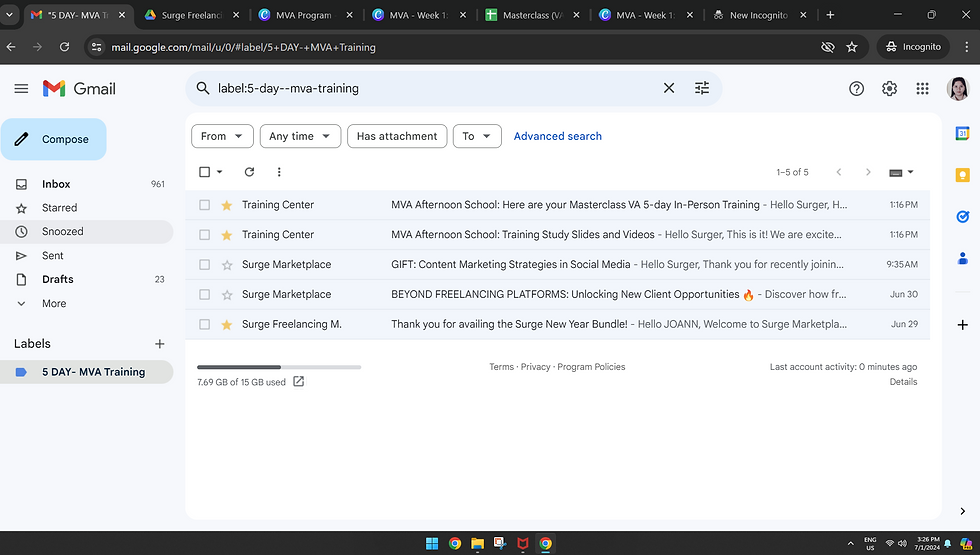Viewport: 980px width, 555px height.
Task: Open the To filter dropdown
Action: (x=477, y=136)
